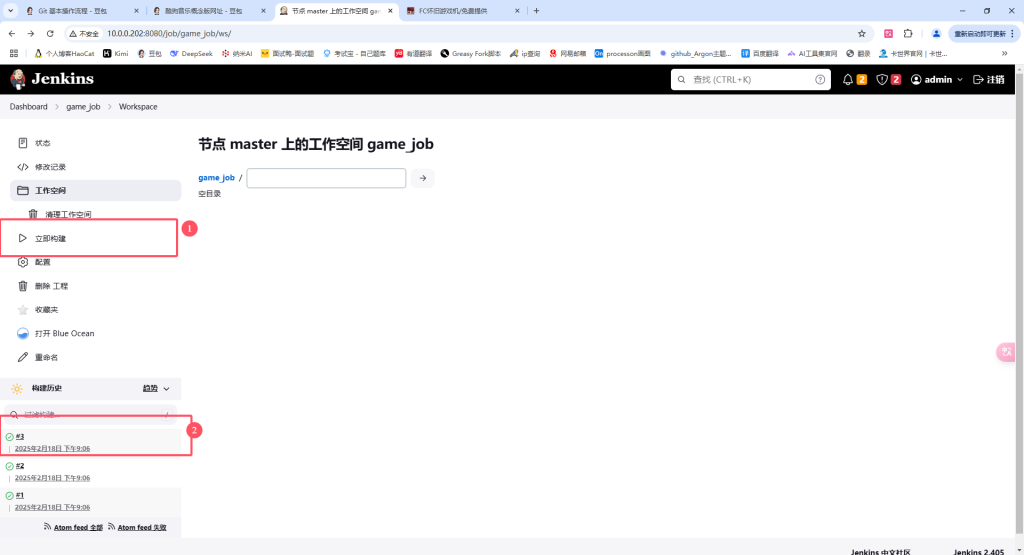Viewport: 1024px width, 555px height.
Task: Click 注销 logout button
Action: pyautogui.click(x=989, y=79)
